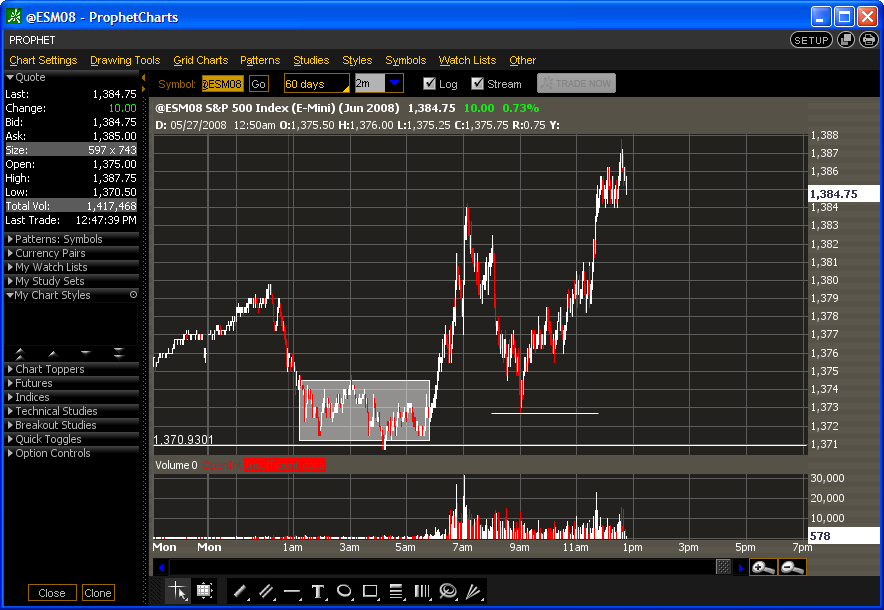This screenshot has width=884, height=610.
Task: Click the 1,384.75 current price marker
Action: (x=843, y=194)
